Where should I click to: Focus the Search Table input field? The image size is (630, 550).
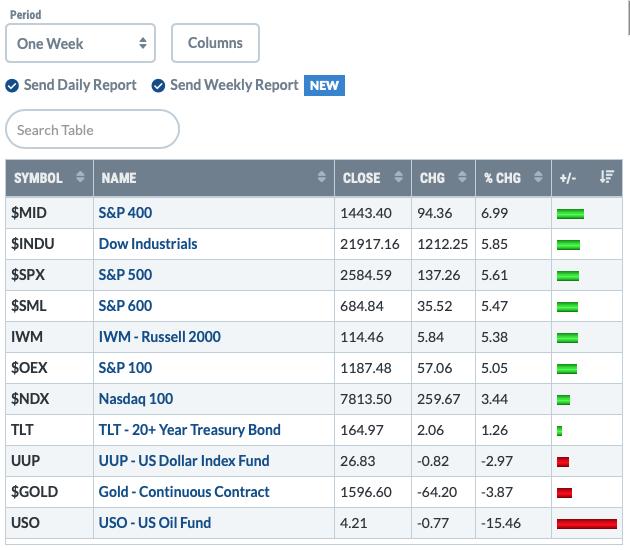92,129
